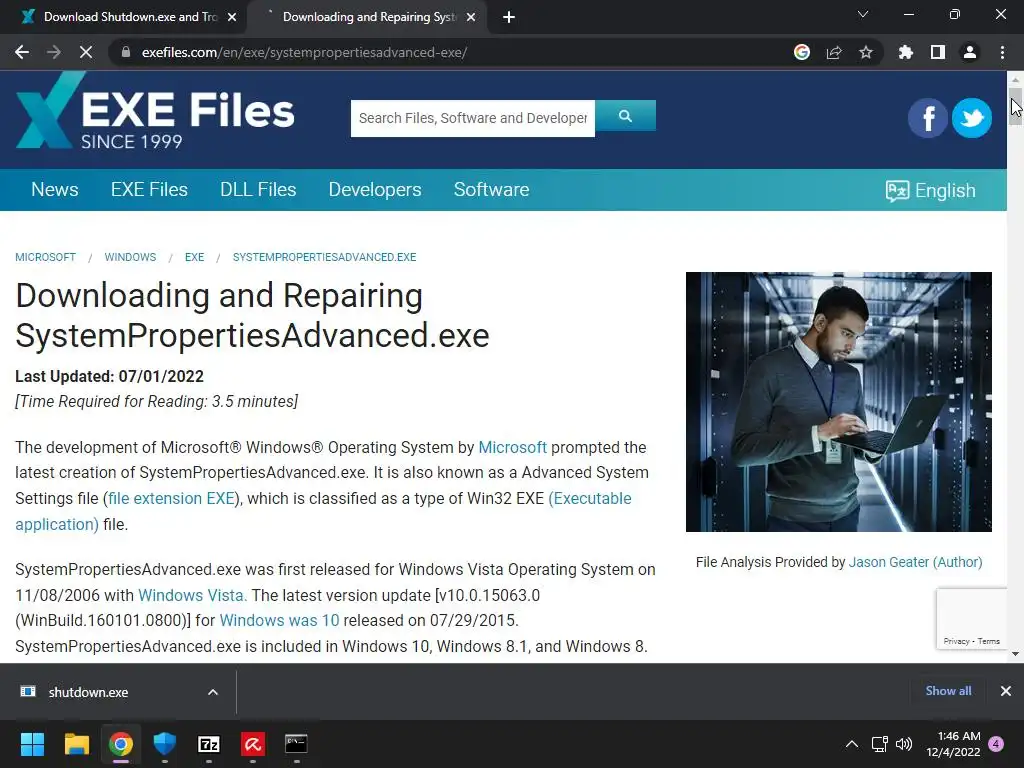This screenshot has width=1024, height=768.
Task: Click the volume speaker tray icon
Action: [904, 744]
